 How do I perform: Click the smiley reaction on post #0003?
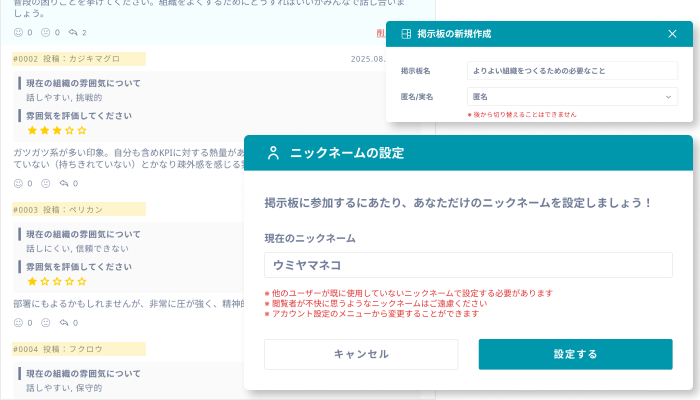pos(18,323)
